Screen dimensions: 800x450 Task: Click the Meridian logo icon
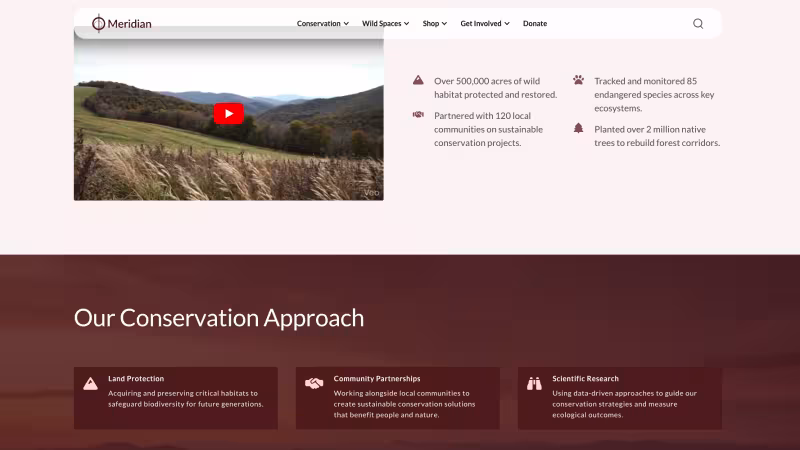coord(98,23)
